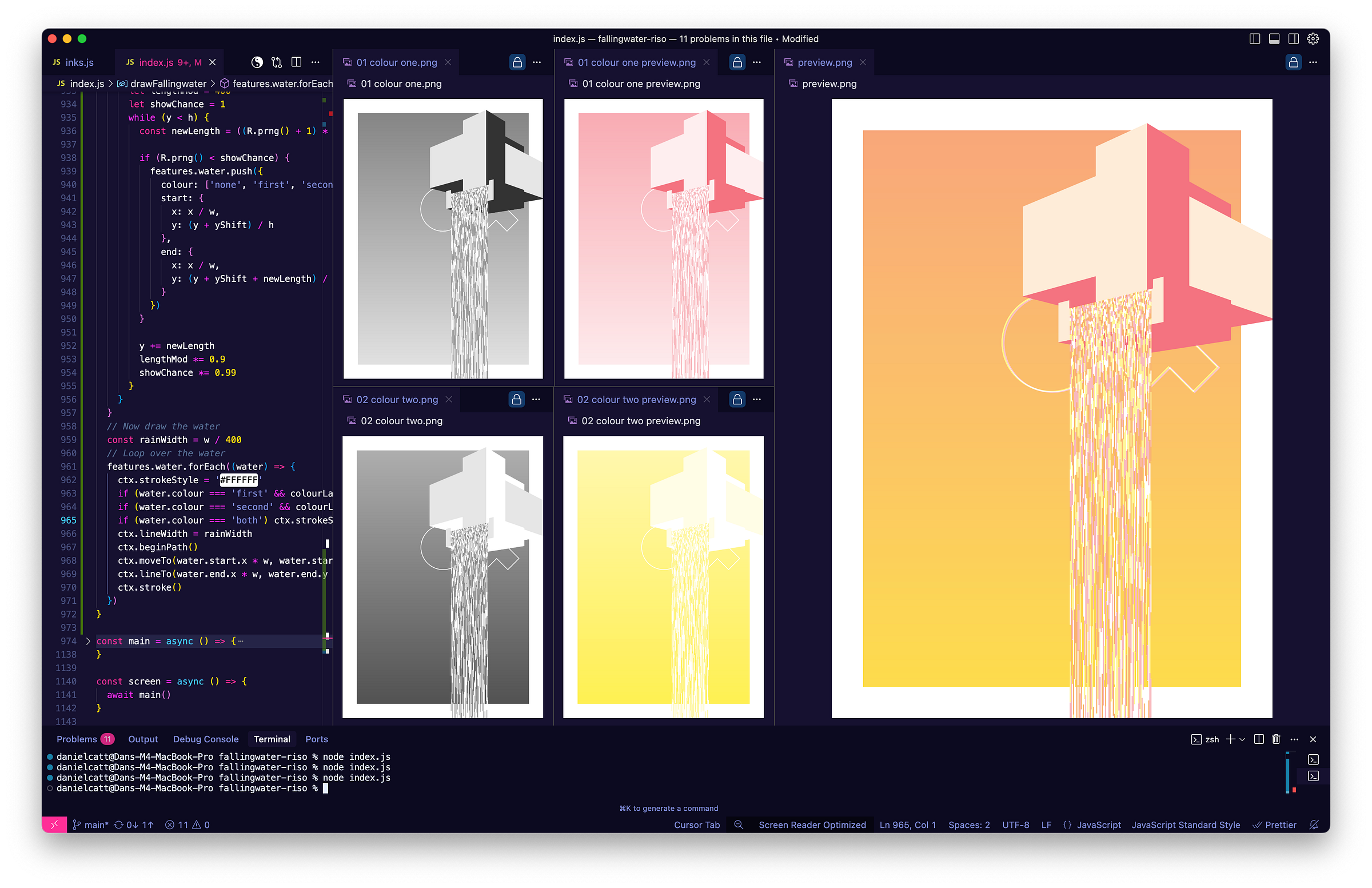
Task: Click the Prettier status bar button
Action: pos(1275,825)
